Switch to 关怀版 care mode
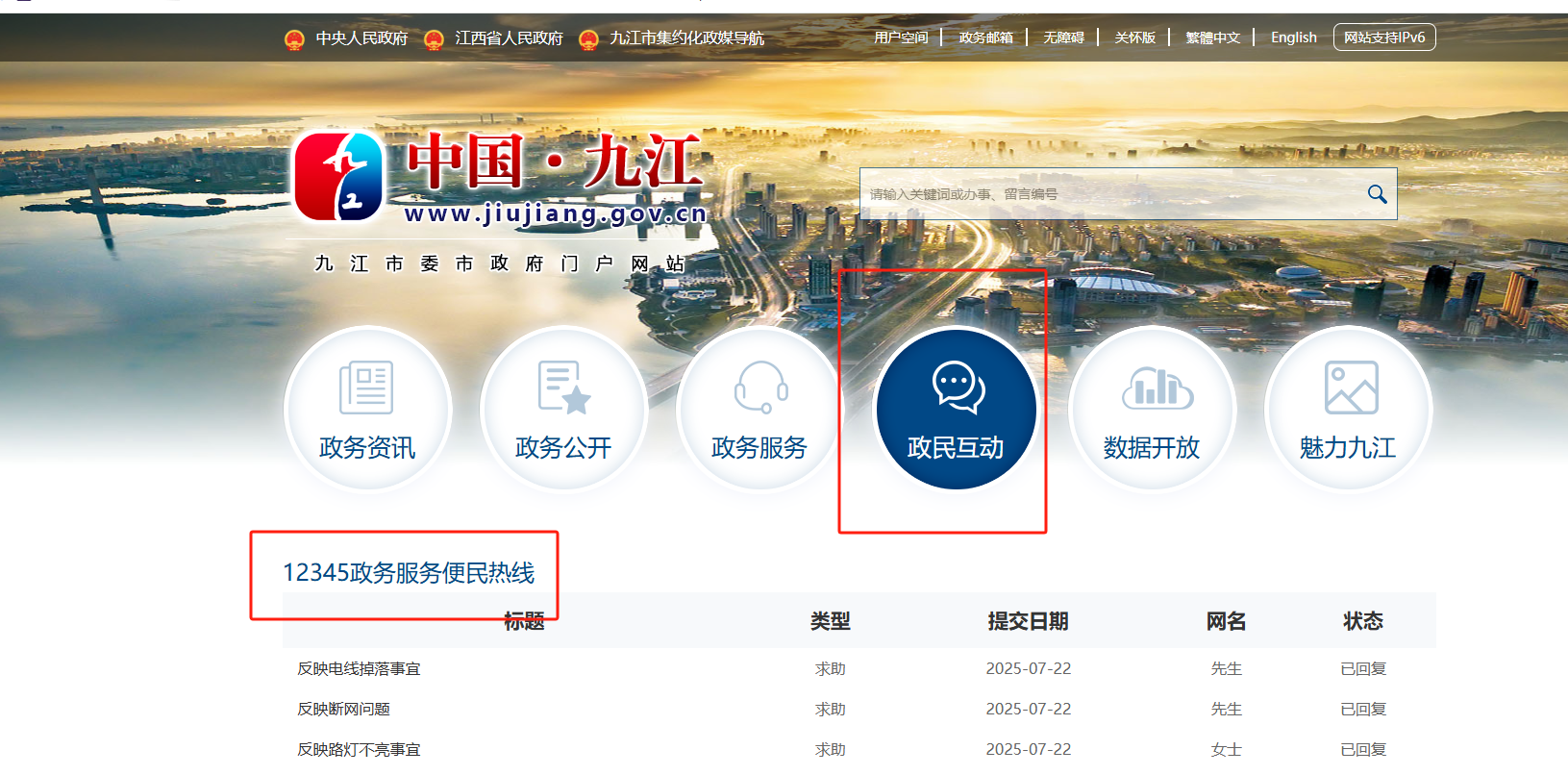This screenshot has width=1568, height=775. click(1134, 37)
